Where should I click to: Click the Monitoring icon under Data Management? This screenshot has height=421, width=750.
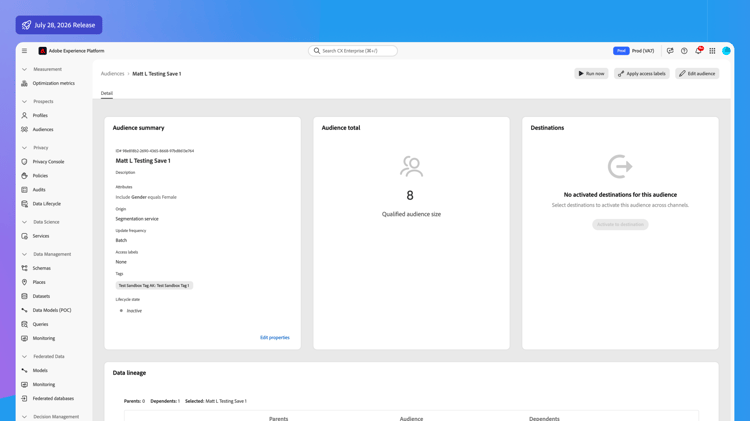click(x=24, y=338)
